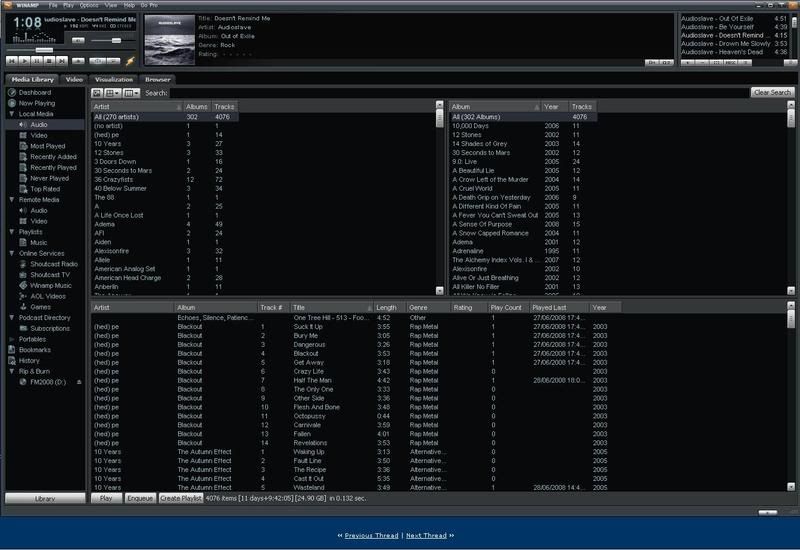Start playback with the Play button
This screenshot has height=550, width=800.
click(24, 61)
